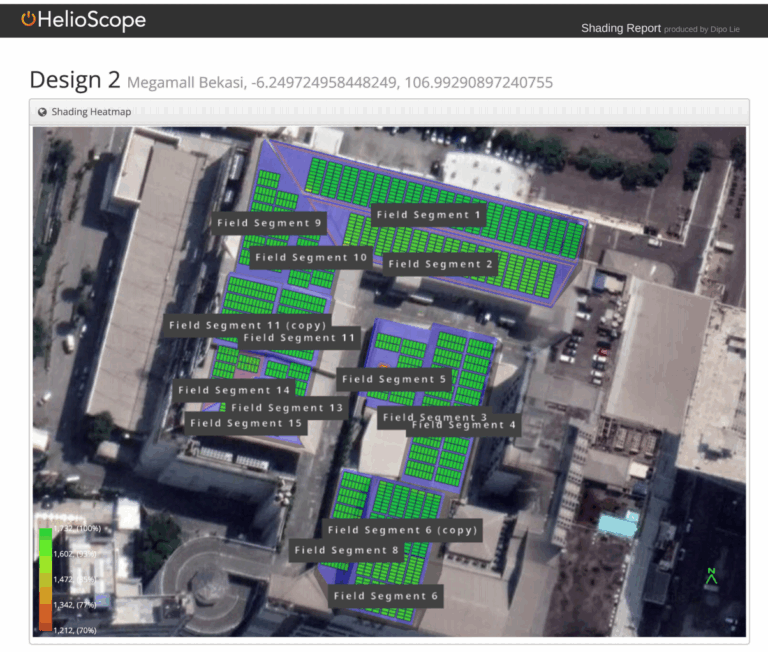Select the Field Segment 2 label
The width and height of the screenshot is (768, 652).
pyautogui.click(x=440, y=264)
